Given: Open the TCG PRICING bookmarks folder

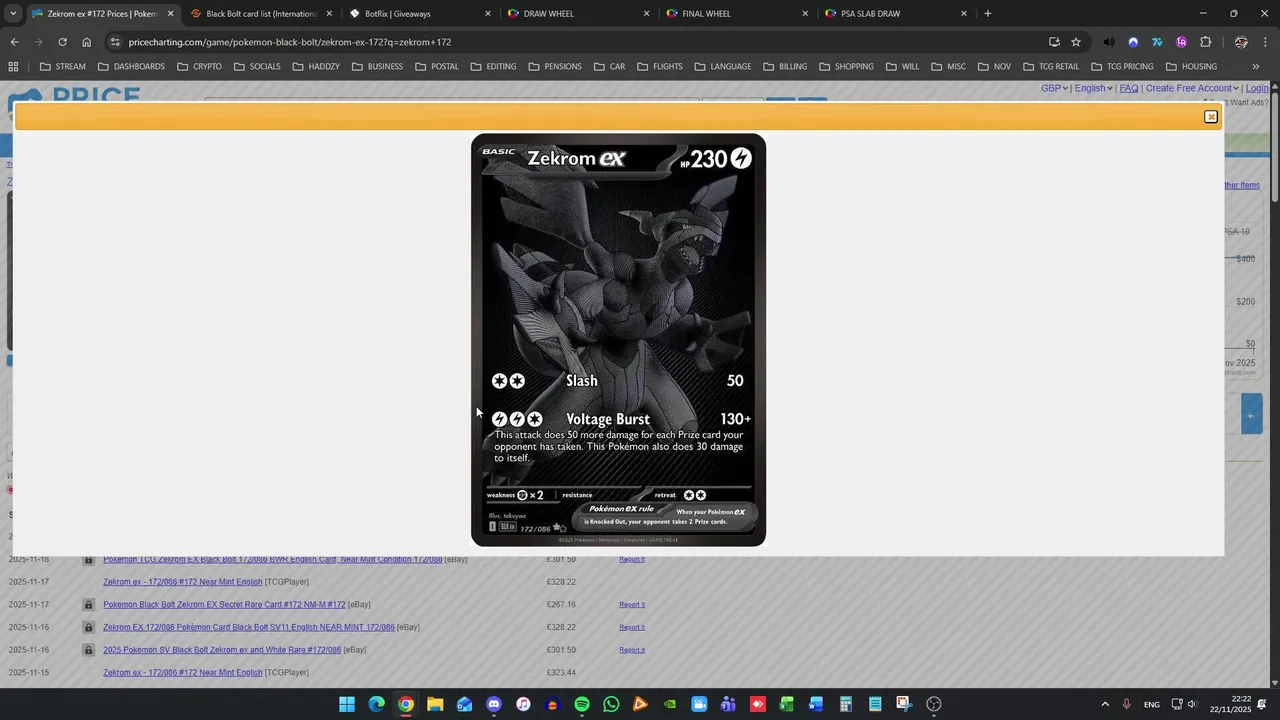Looking at the screenshot, I should pos(1122,67).
